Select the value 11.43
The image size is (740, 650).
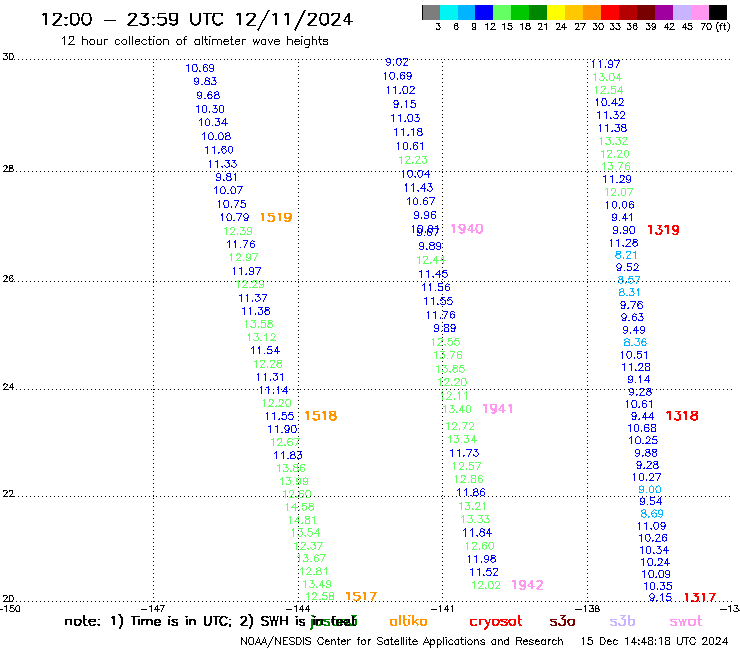418,188
